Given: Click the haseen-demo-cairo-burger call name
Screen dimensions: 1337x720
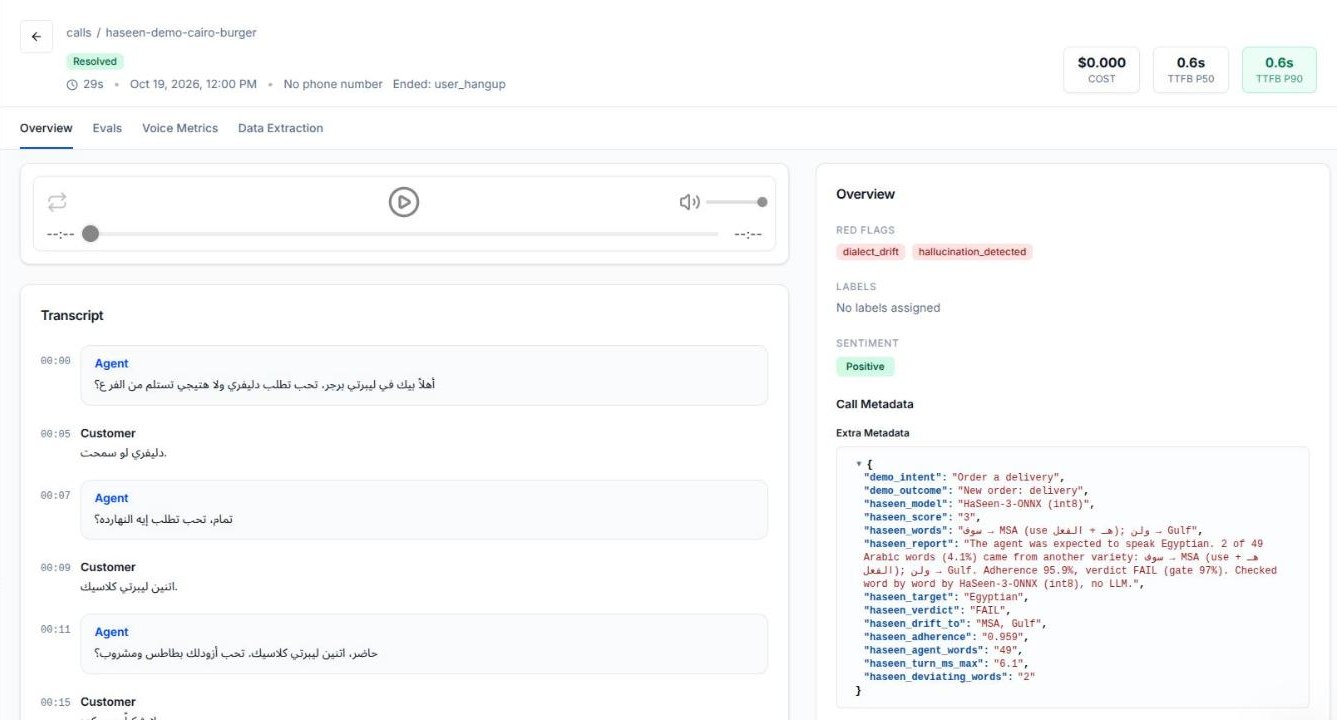Looking at the screenshot, I should pyautogui.click(x=181, y=33).
